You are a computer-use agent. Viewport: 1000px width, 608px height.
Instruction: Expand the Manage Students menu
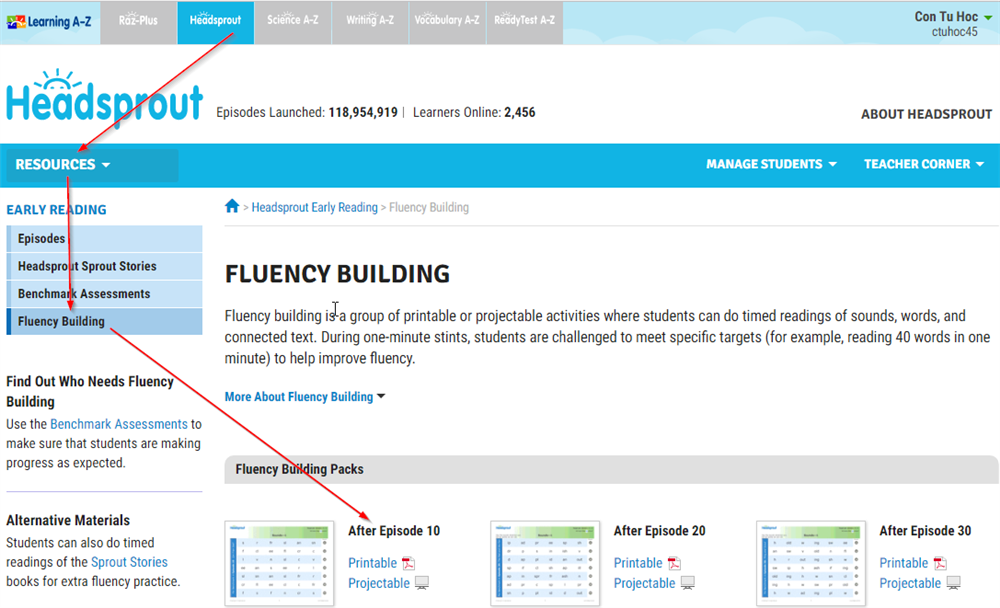point(771,164)
